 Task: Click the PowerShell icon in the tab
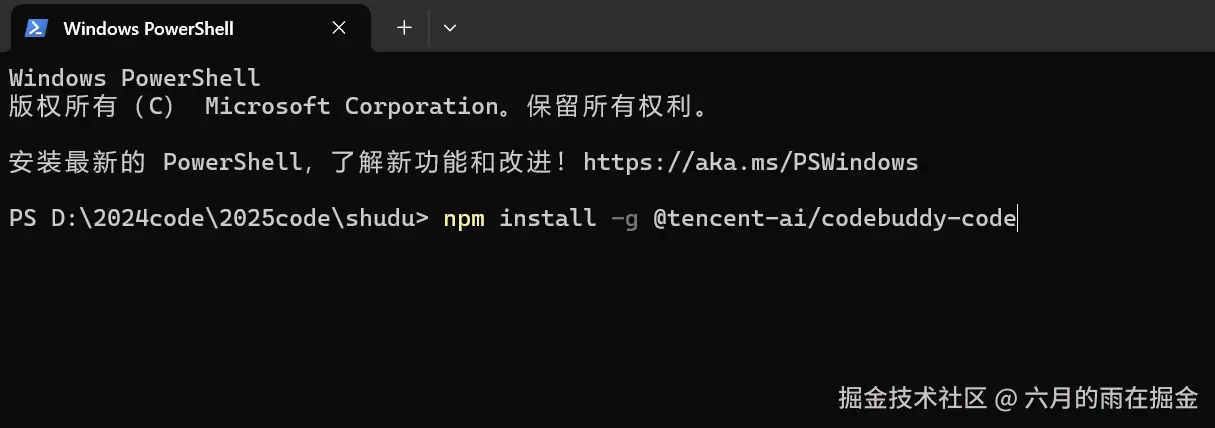[x=37, y=28]
